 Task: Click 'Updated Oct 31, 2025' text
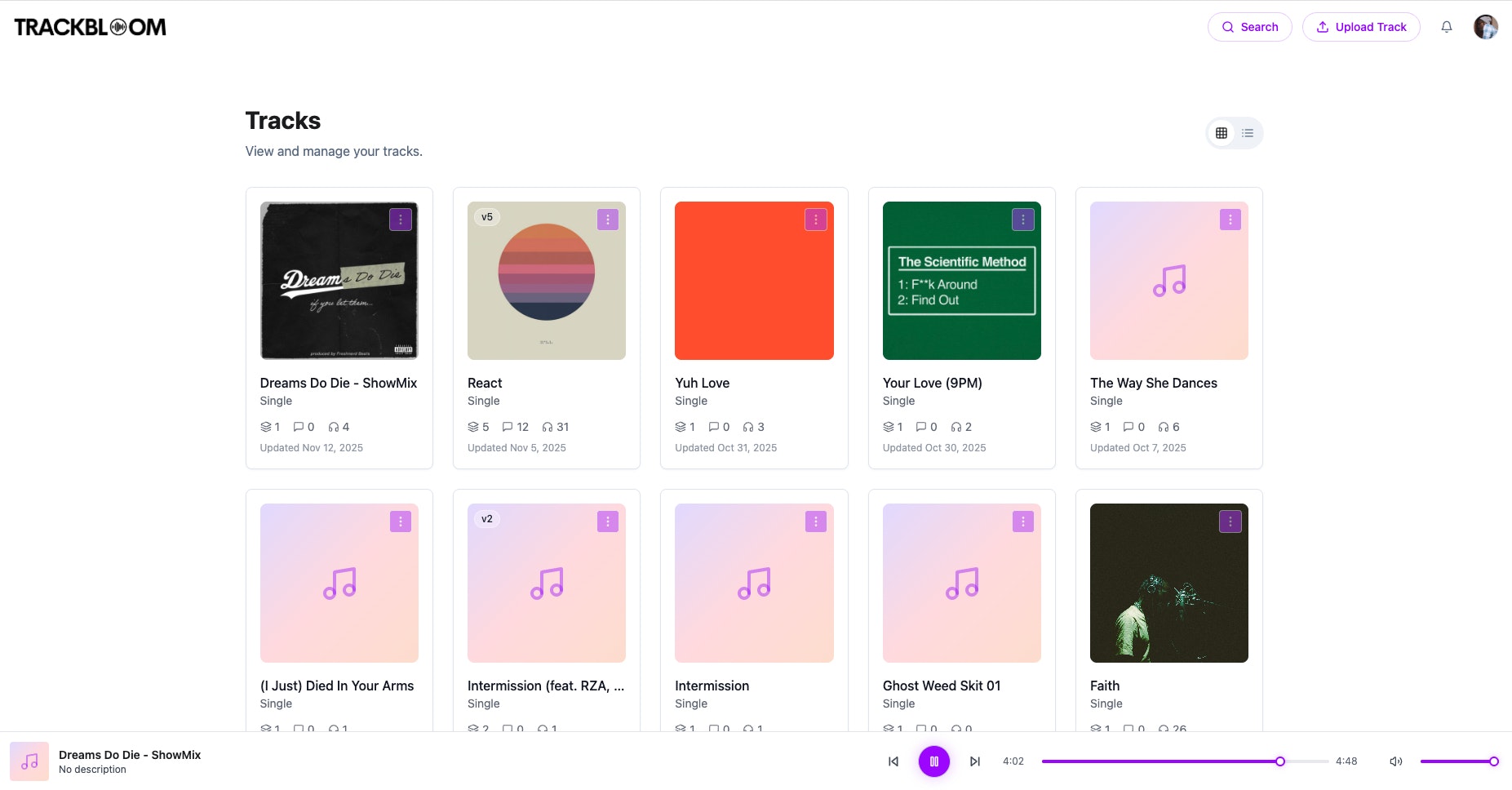click(726, 448)
